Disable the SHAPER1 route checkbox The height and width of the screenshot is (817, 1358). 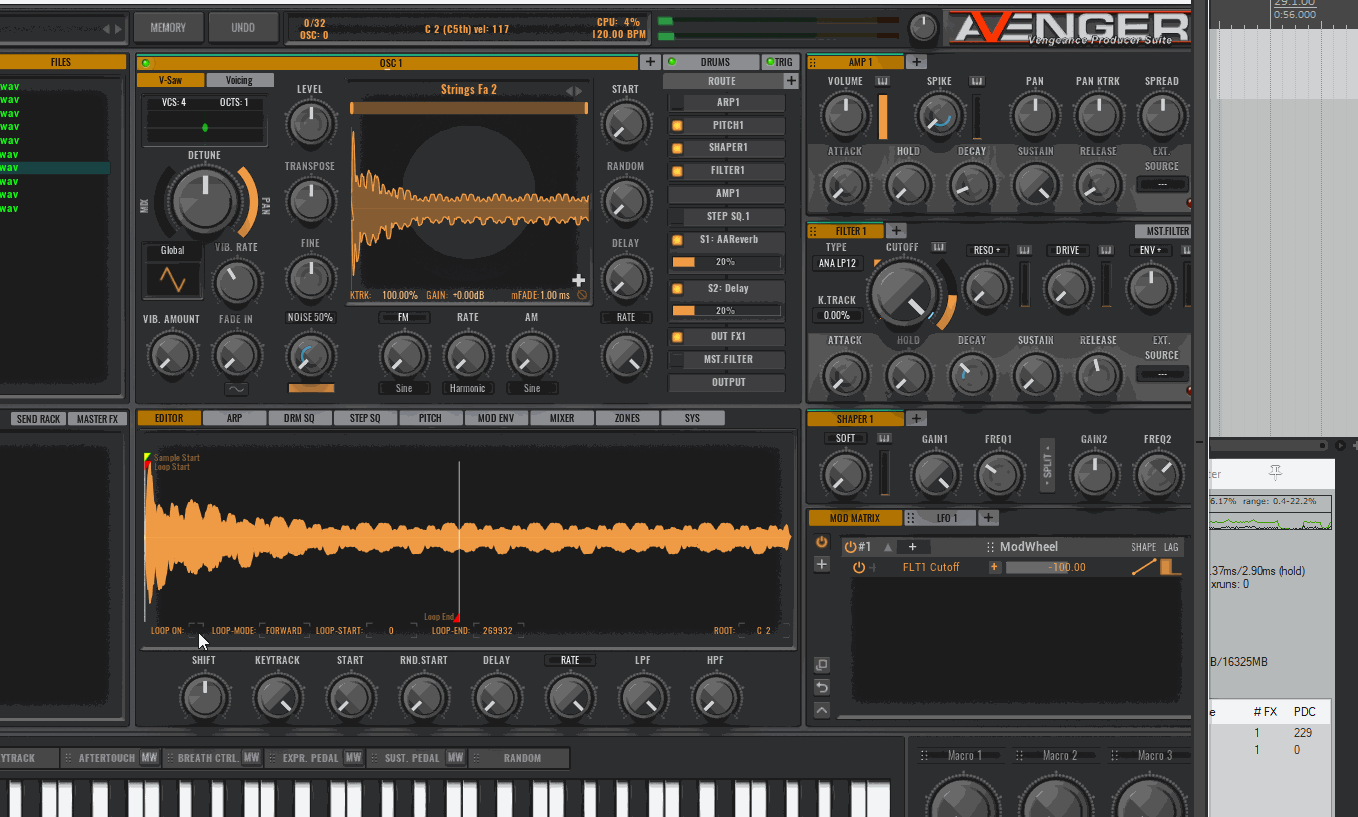677,147
